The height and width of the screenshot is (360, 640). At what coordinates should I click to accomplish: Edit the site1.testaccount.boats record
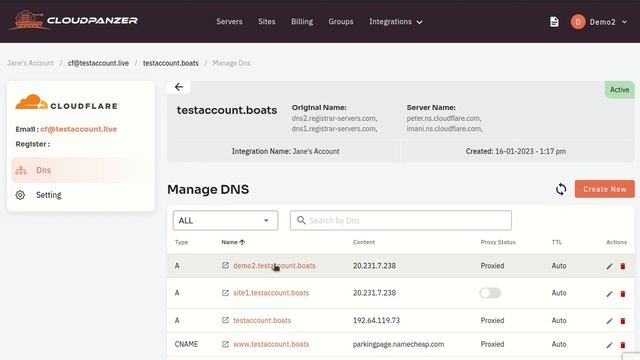(609, 293)
